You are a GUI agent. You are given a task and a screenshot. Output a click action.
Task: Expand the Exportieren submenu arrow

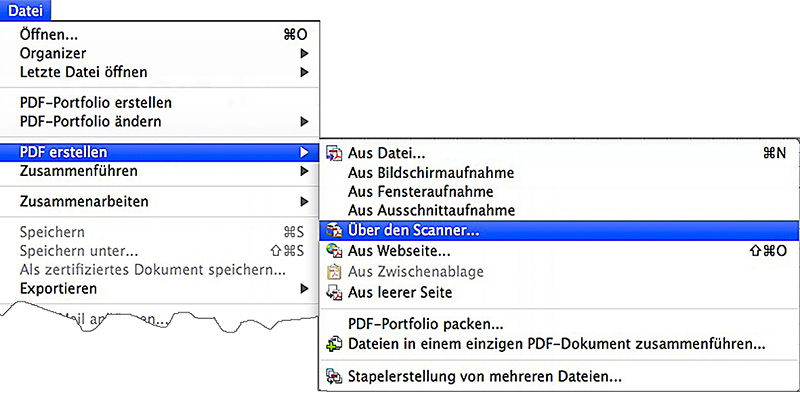[304, 289]
